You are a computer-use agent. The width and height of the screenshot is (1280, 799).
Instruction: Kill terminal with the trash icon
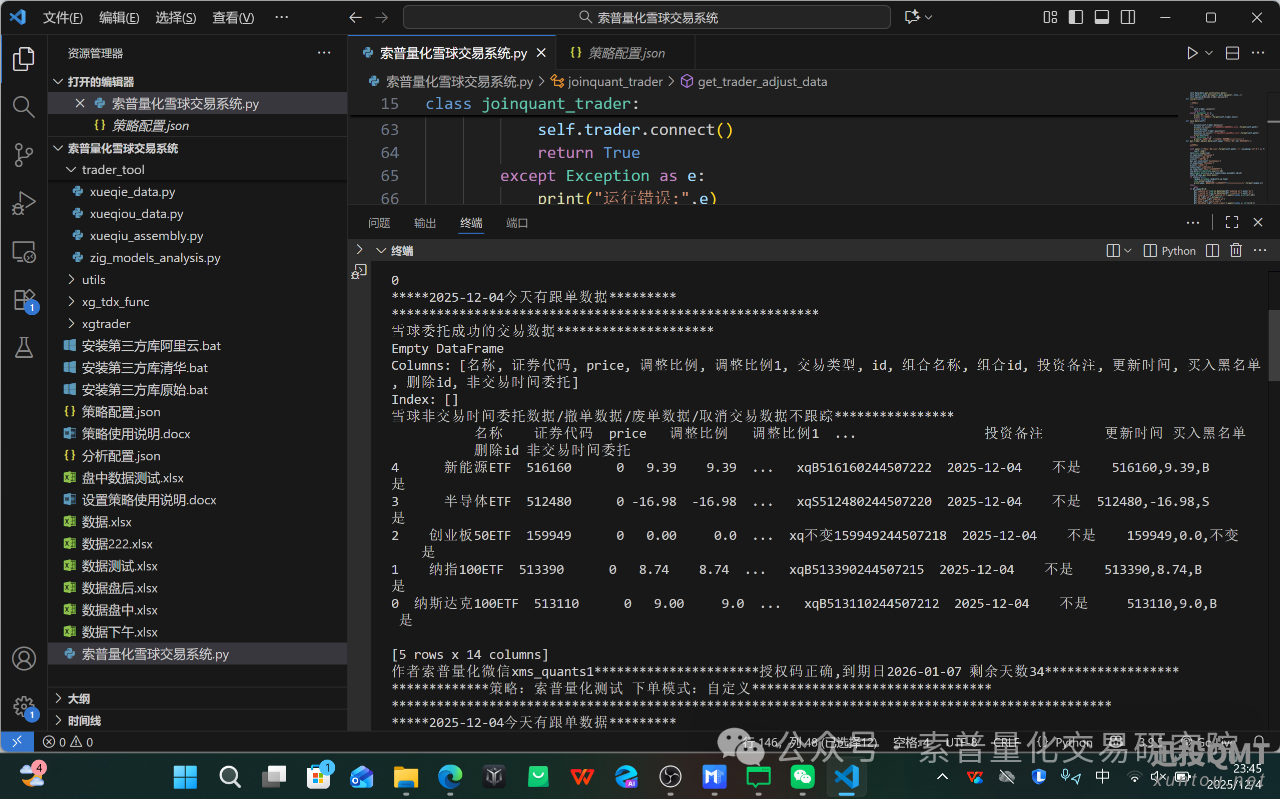(x=1236, y=251)
